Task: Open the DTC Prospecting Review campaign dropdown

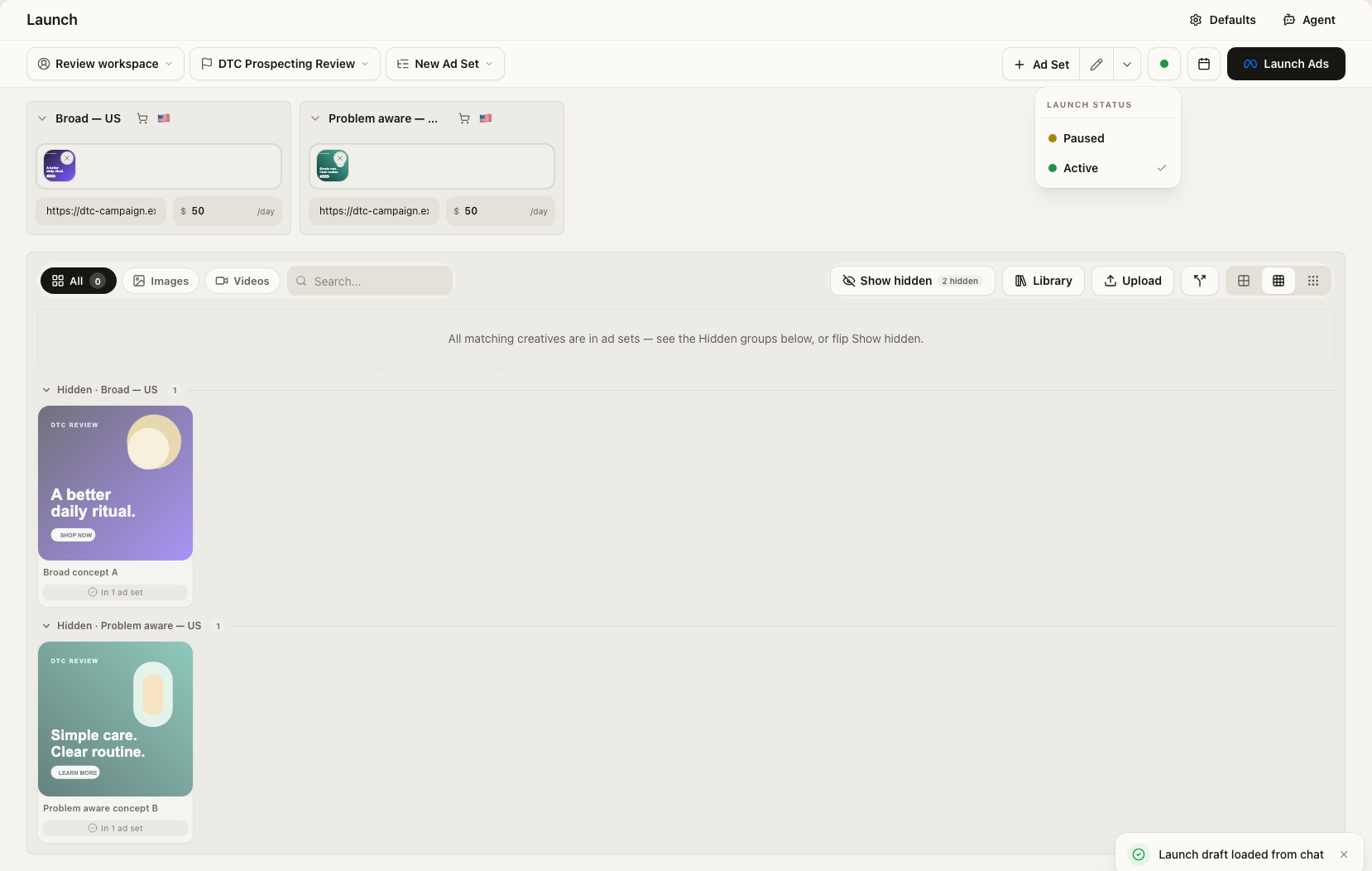Action: tap(285, 64)
